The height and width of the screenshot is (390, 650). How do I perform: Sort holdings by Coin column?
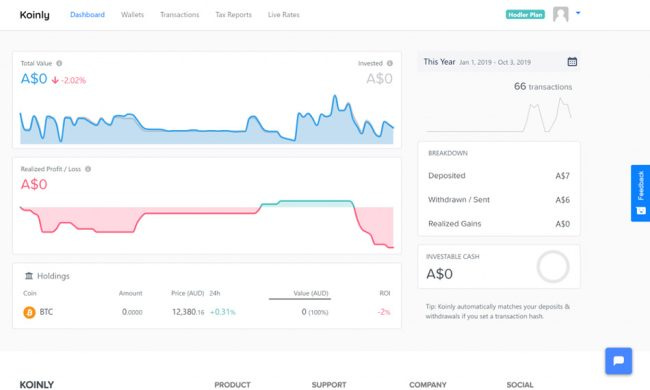coord(29,293)
